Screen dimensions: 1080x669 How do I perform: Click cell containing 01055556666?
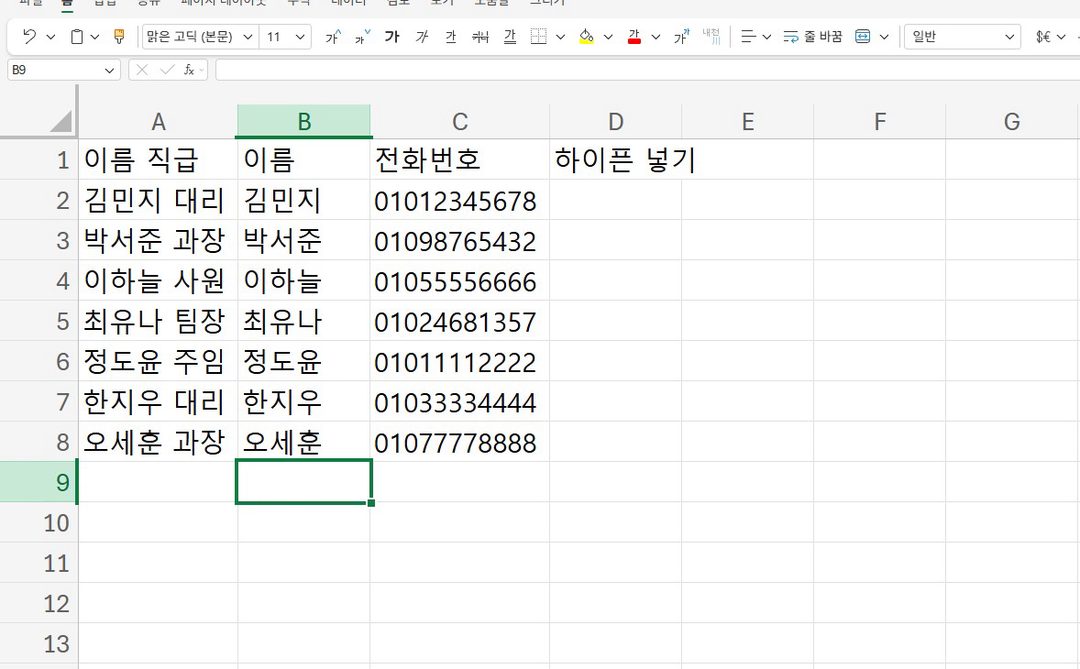pos(460,281)
